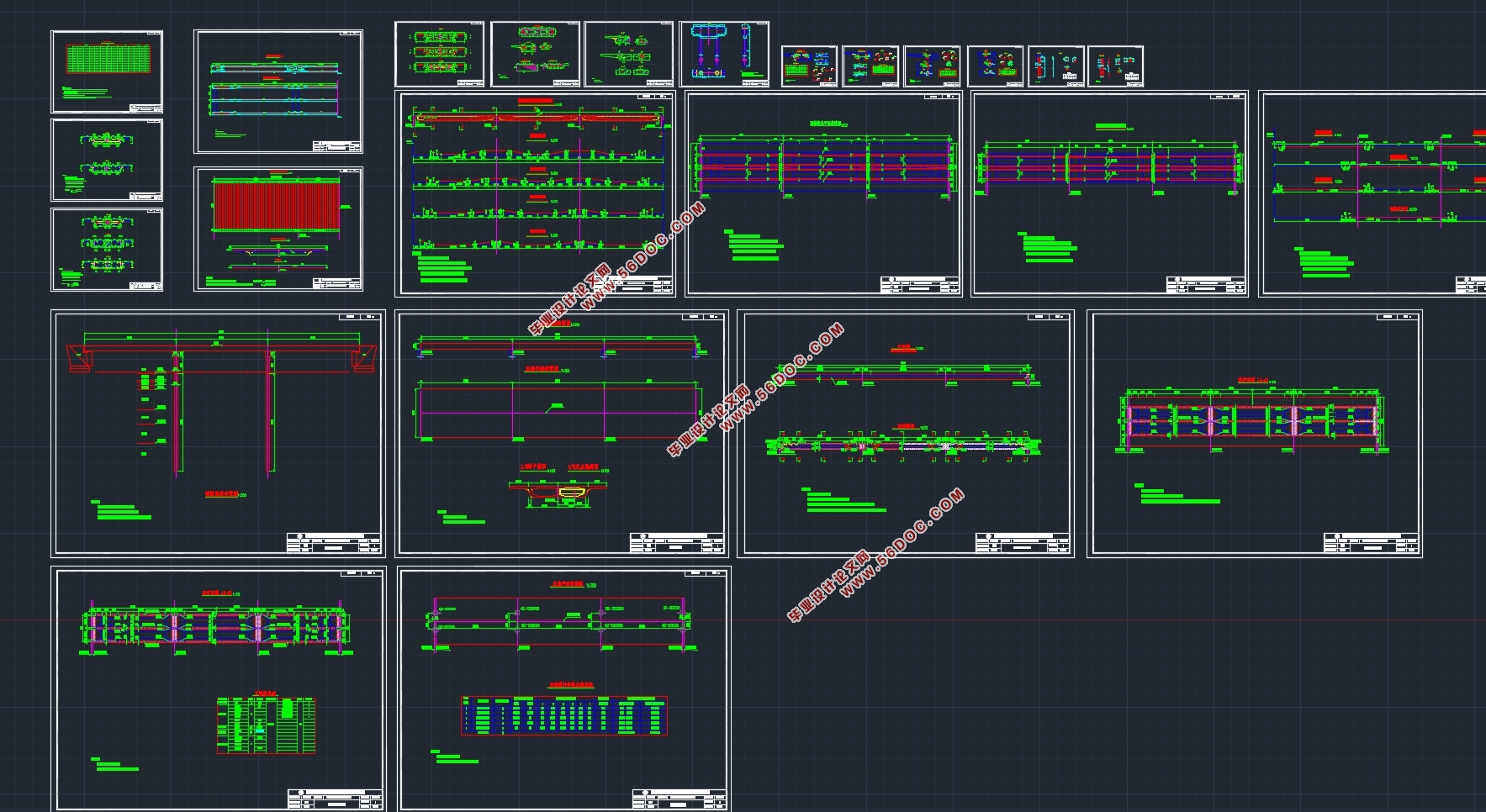Click the yellow box-girder cross-section detail
The image size is (1486, 812).
tap(573, 491)
